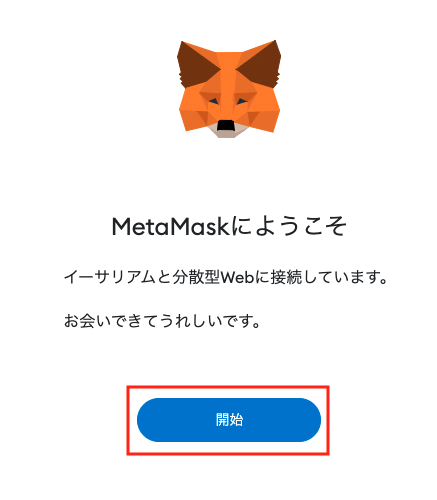Click the MetaMask fox logo
Image resolution: width=437 pixels, height=500 pixels.
[229, 89]
